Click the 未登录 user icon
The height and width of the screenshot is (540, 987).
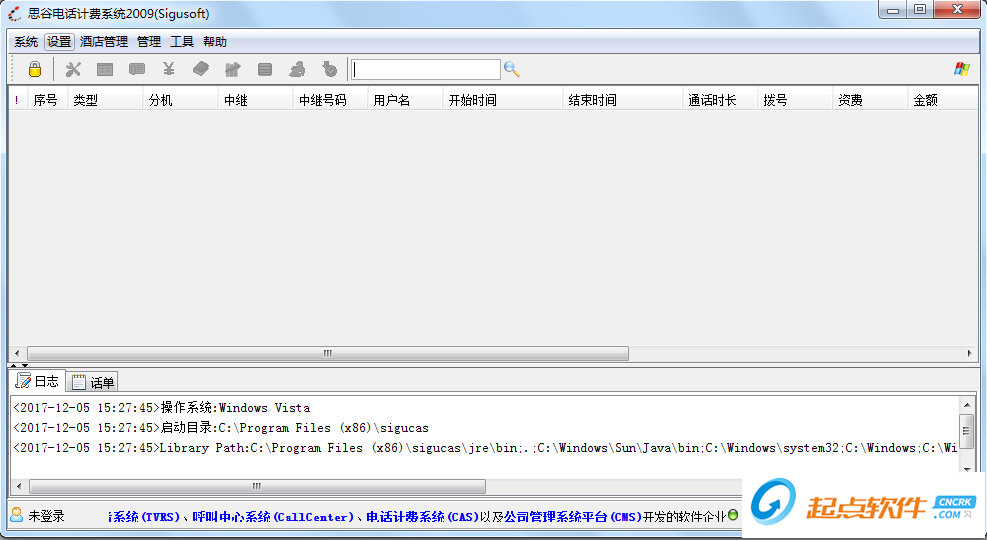17,515
